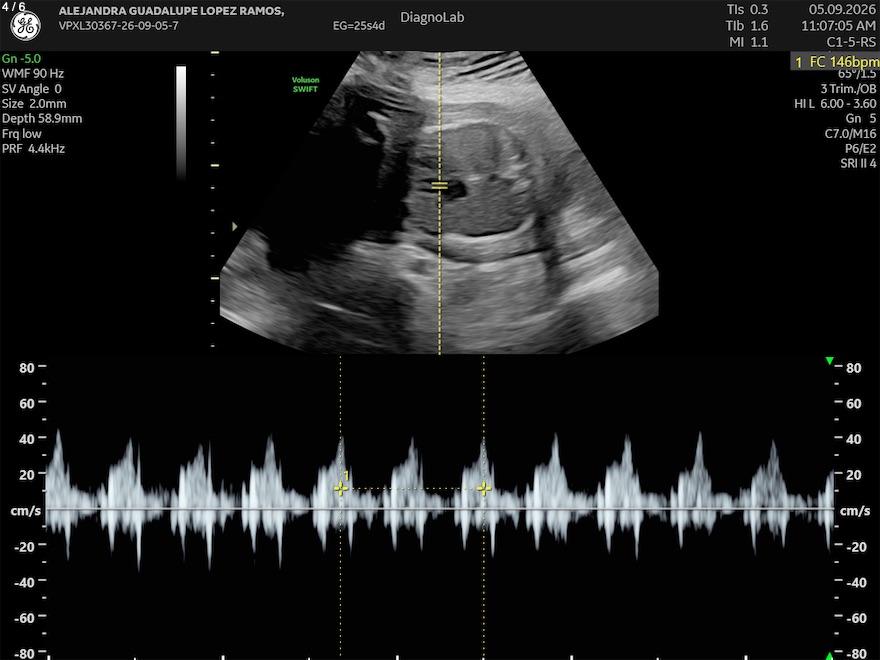Screen dimensions: 880x660
Task: Click the SV Angle 0 parameter
Action: (x=31, y=89)
